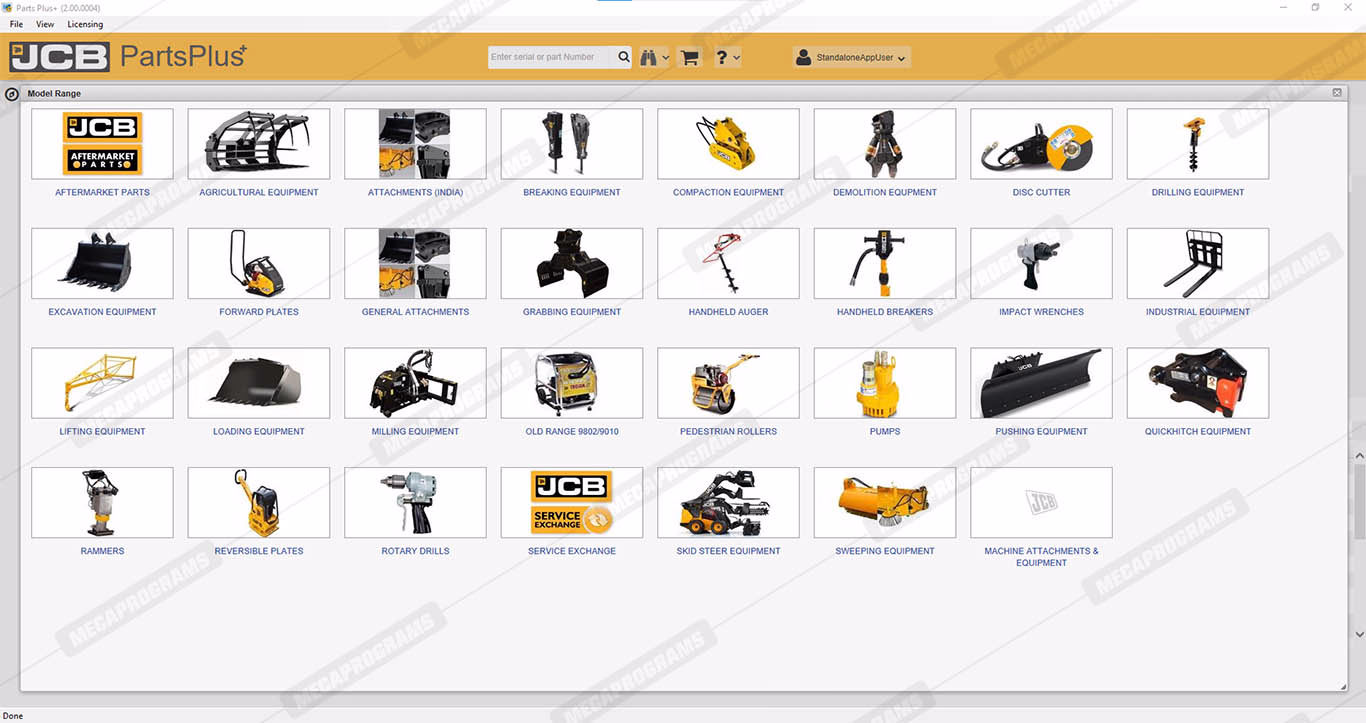This screenshot has width=1366, height=723.
Task: Open the StandaloneAppUser account dropdown
Action: click(x=852, y=58)
